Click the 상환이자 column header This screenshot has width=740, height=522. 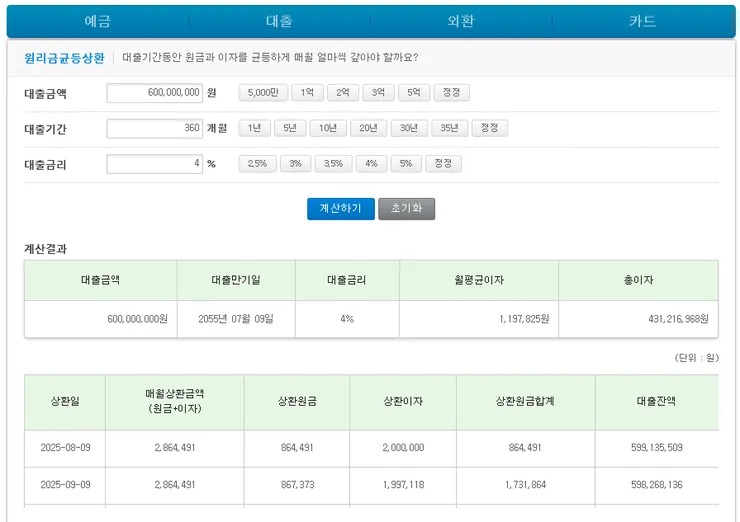(x=403, y=402)
